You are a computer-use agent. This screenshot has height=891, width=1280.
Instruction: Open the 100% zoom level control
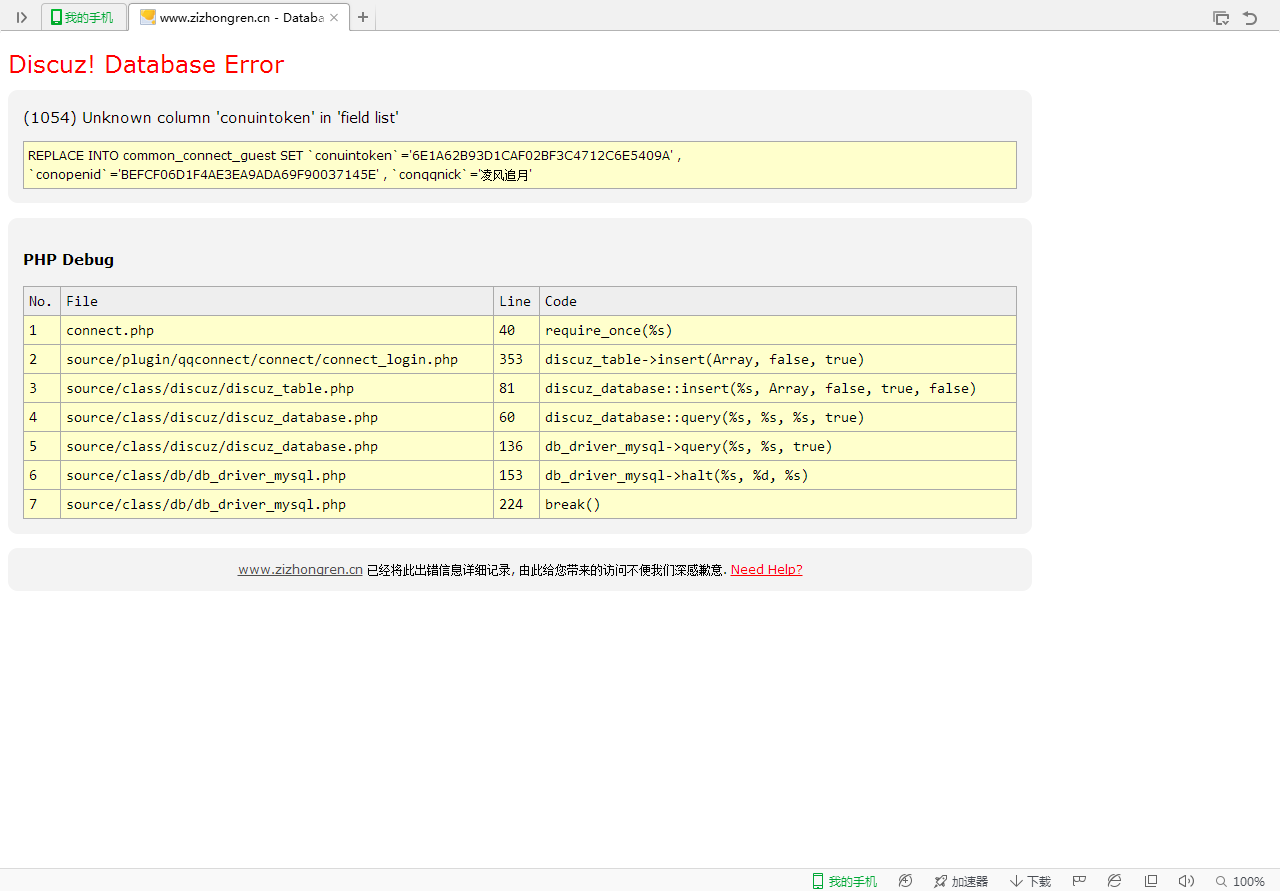pyautogui.click(x=1240, y=881)
